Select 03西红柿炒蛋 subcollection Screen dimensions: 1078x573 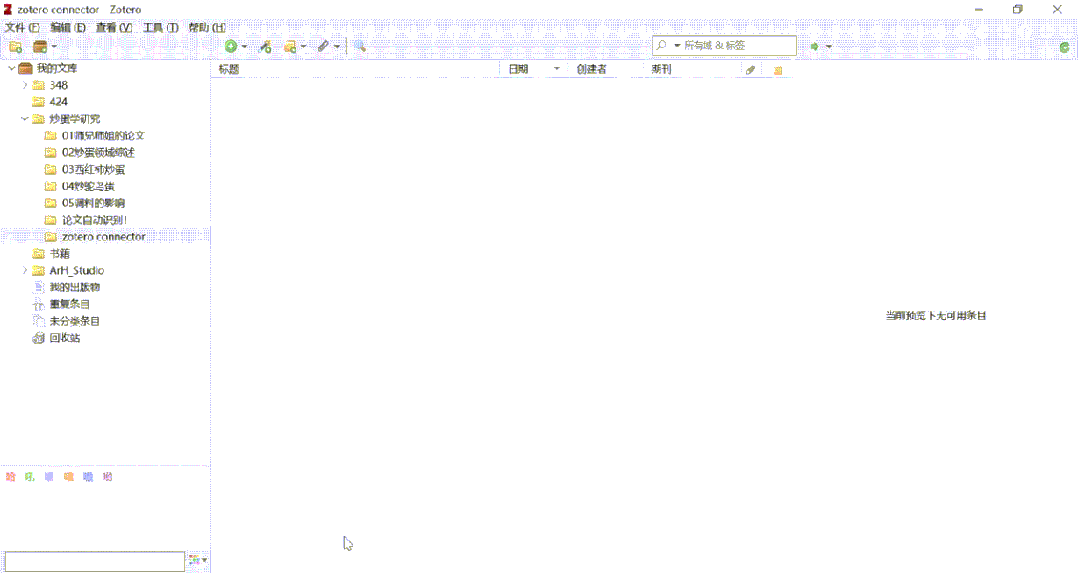click(x=94, y=169)
